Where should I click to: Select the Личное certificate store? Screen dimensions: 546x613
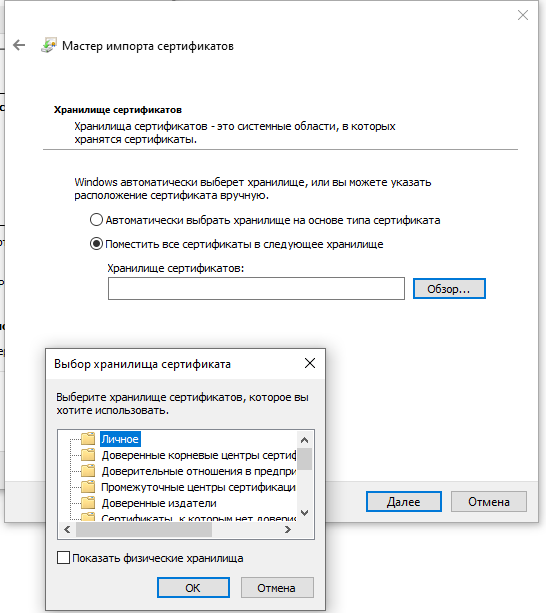(120, 439)
